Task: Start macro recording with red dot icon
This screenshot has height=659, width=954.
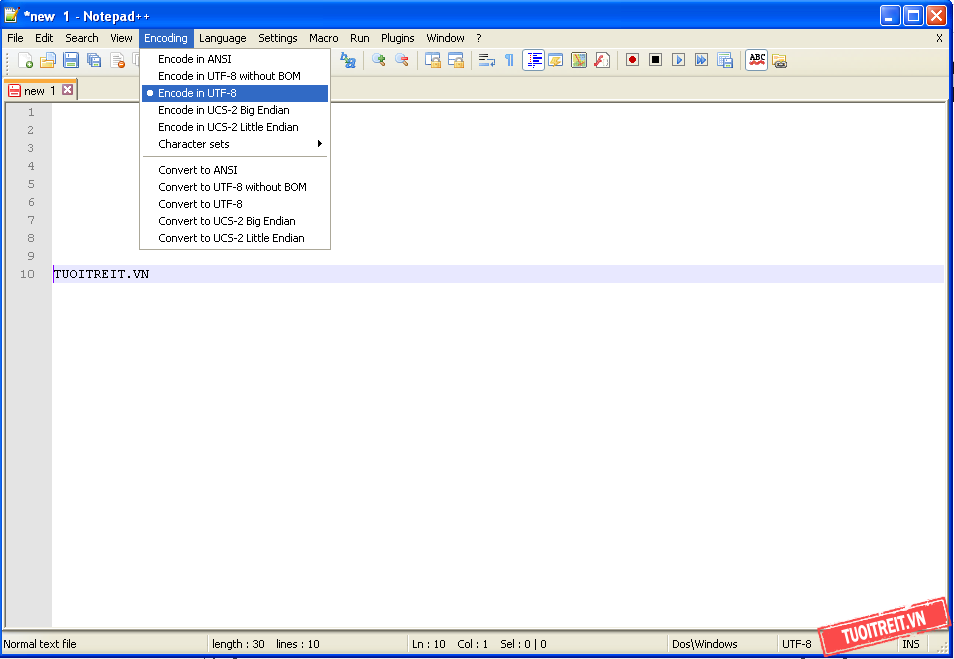Action: 632,60
